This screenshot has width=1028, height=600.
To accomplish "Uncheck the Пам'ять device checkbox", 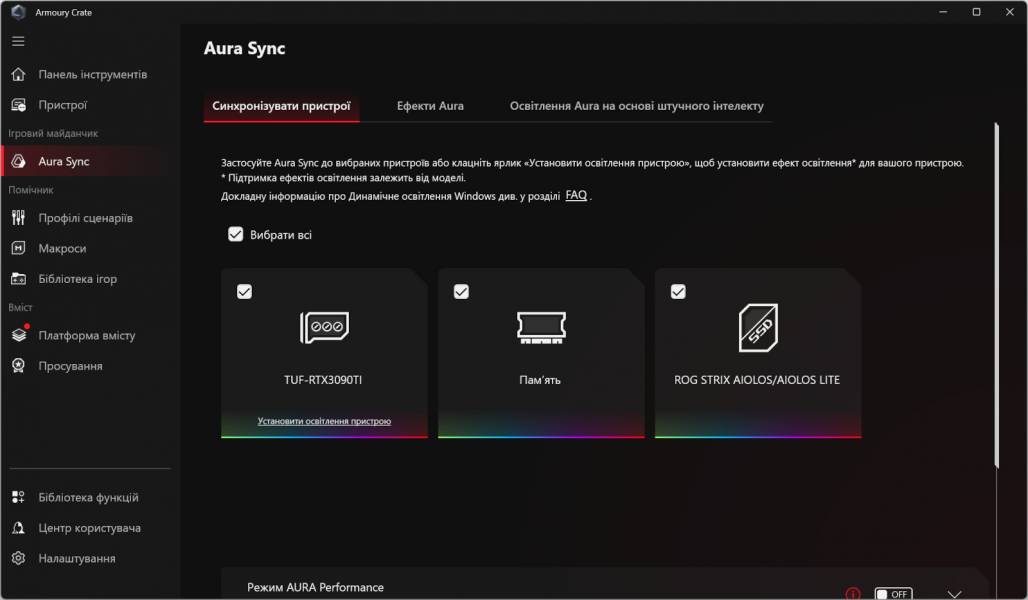I will pyautogui.click(x=461, y=291).
